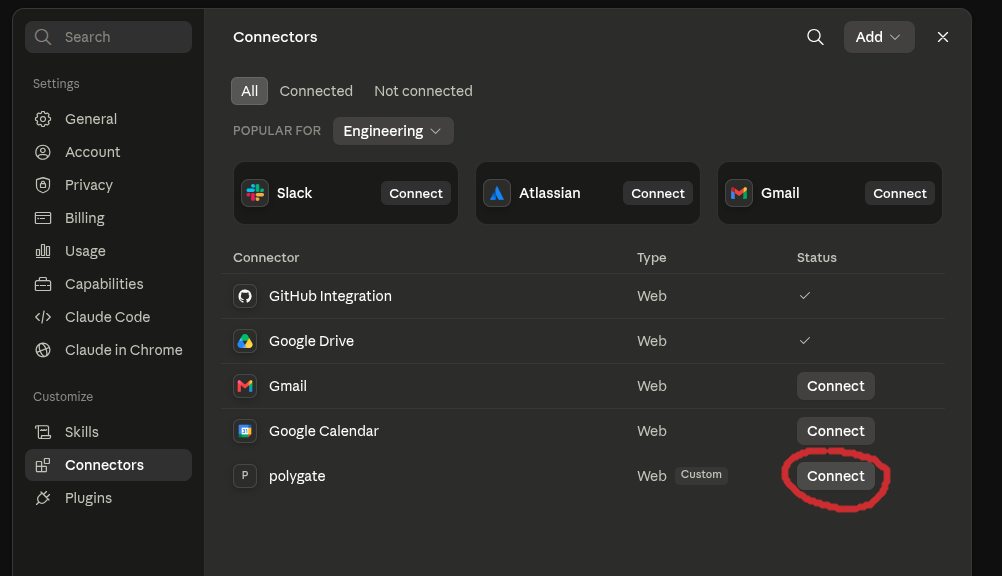The height and width of the screenshot is (576, 1002).
Task: Click the checkmark status for GitHub Integration
Action: coord(805,295)
